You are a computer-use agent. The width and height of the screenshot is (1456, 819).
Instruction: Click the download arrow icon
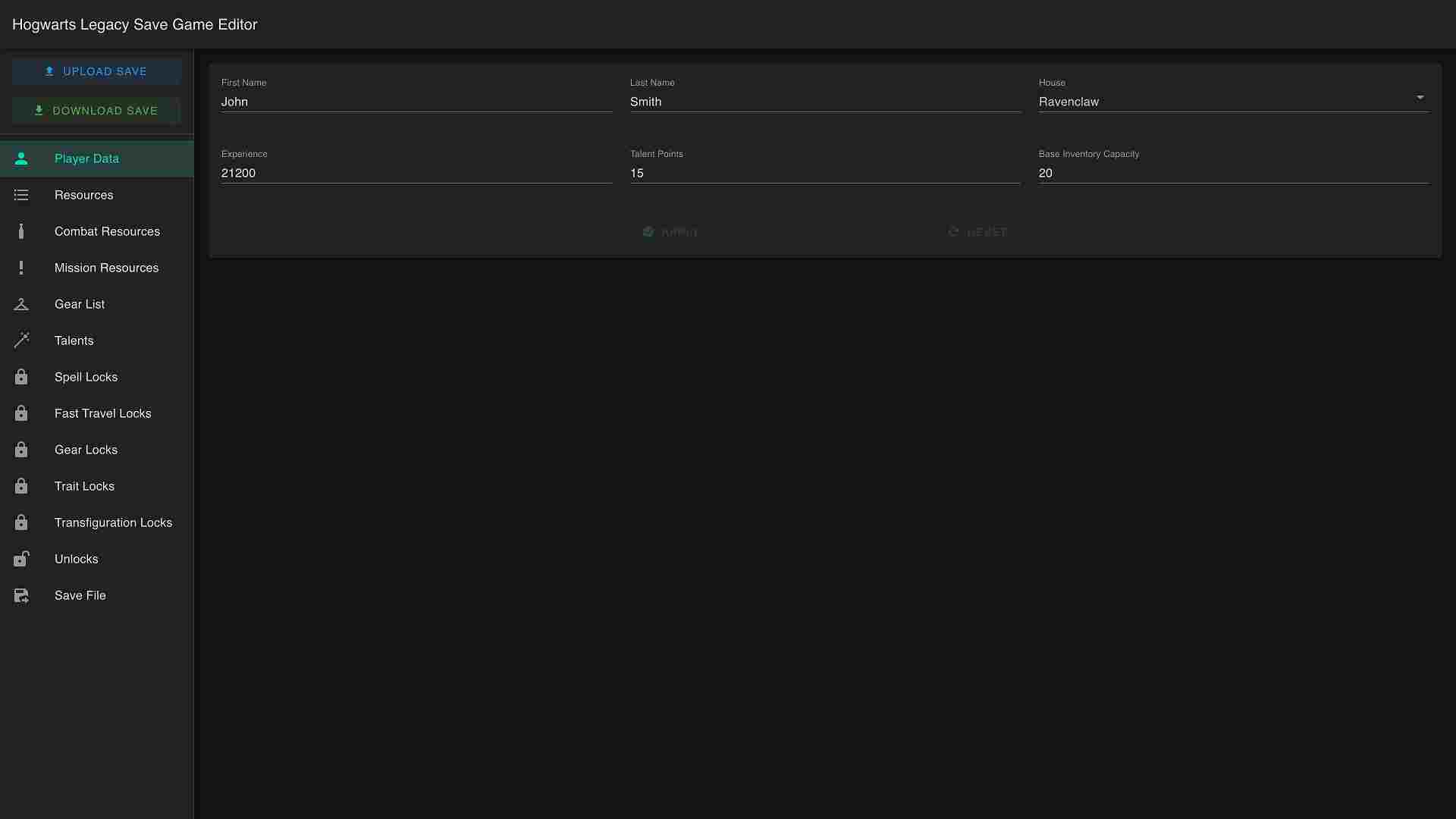[39, 111]
